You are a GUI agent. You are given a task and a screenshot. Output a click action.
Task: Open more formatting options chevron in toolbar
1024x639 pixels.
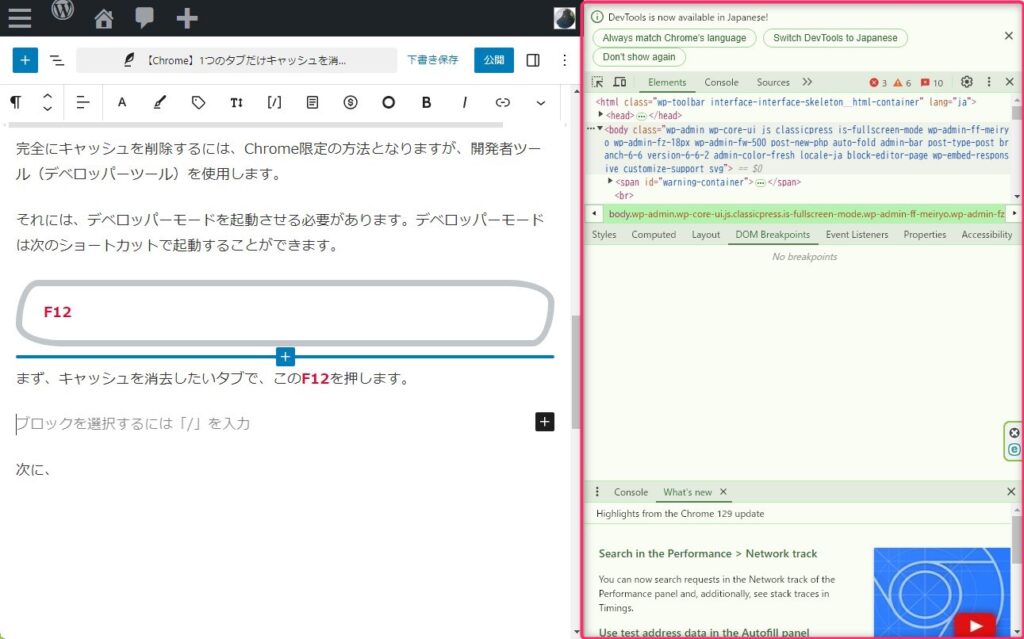(541, 102)
